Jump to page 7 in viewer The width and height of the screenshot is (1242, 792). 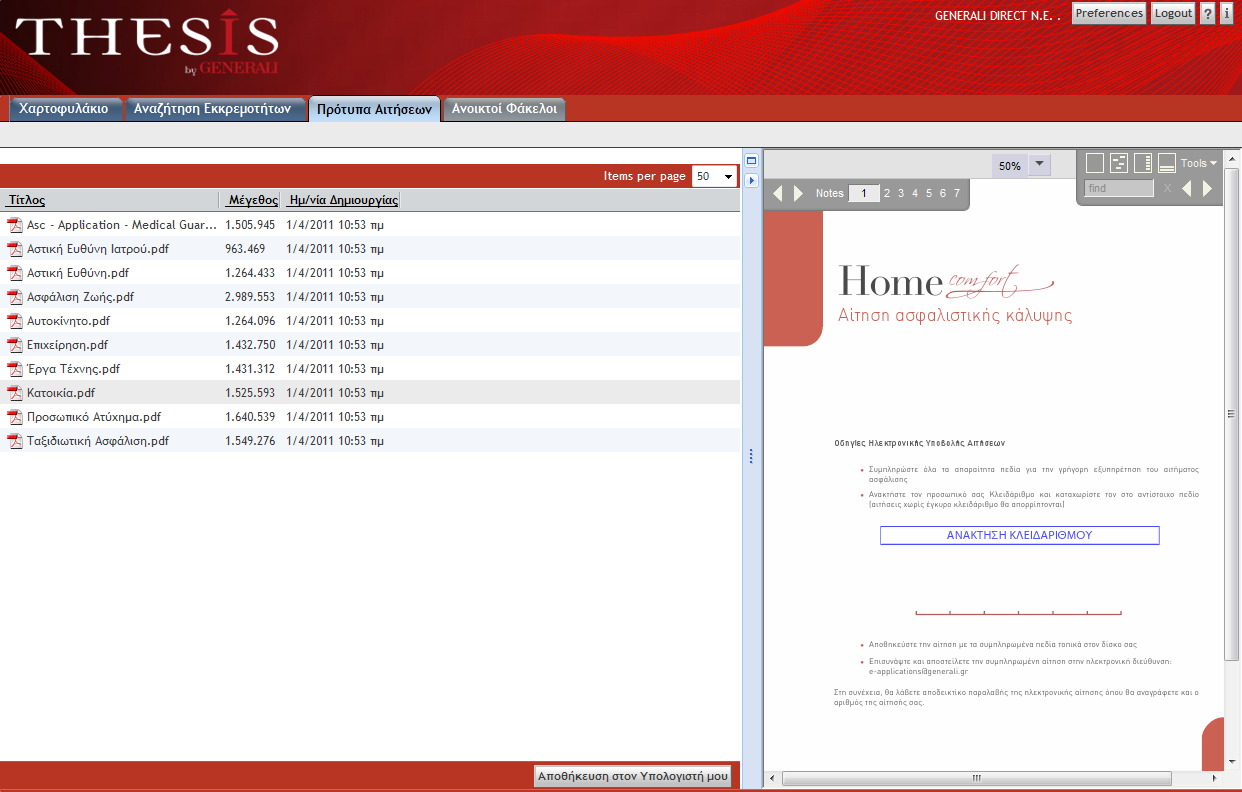[x=957, y=193]
